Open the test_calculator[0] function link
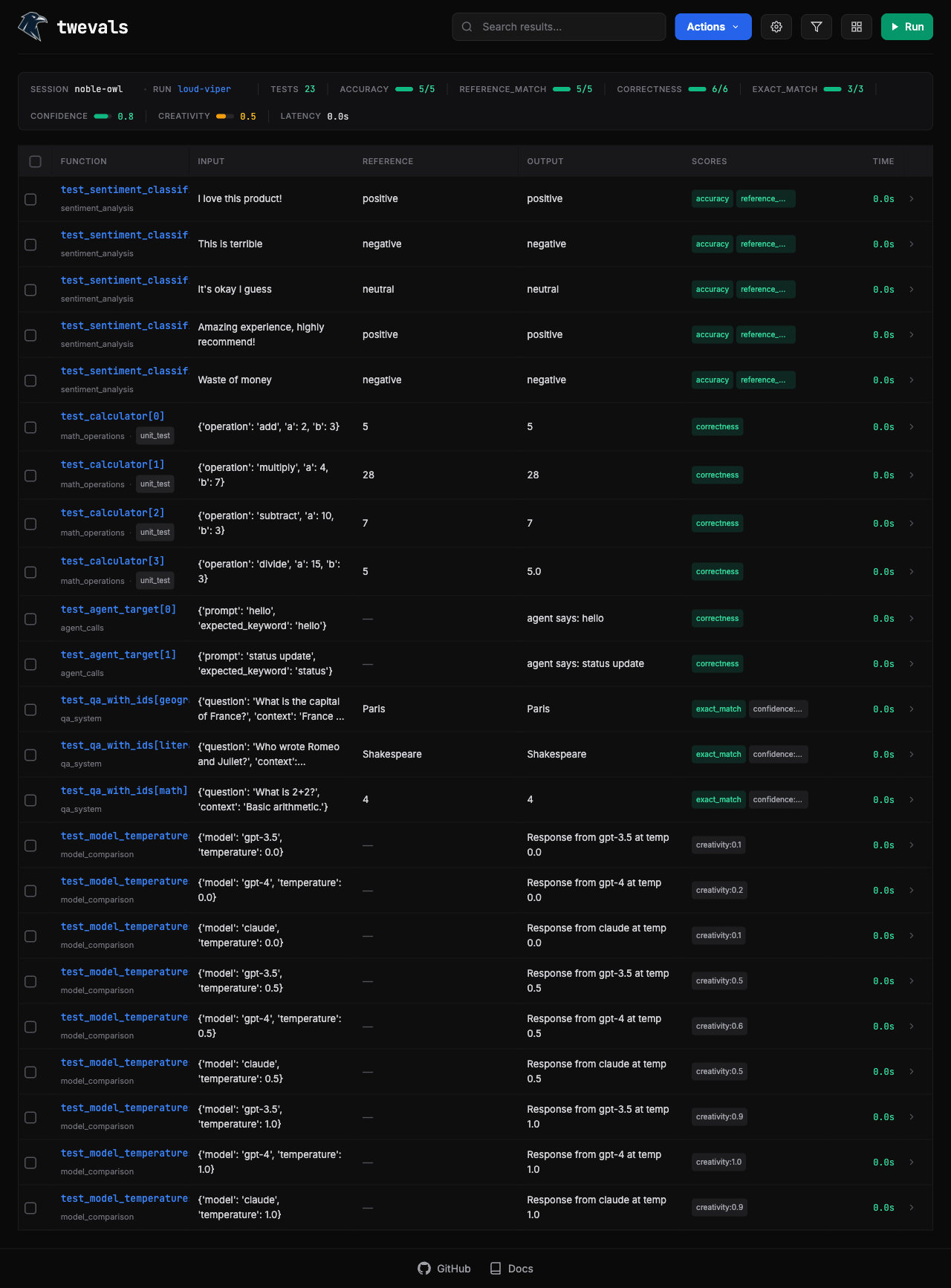The width and height of the screenshot is (951, 1288). pos(113,417)
